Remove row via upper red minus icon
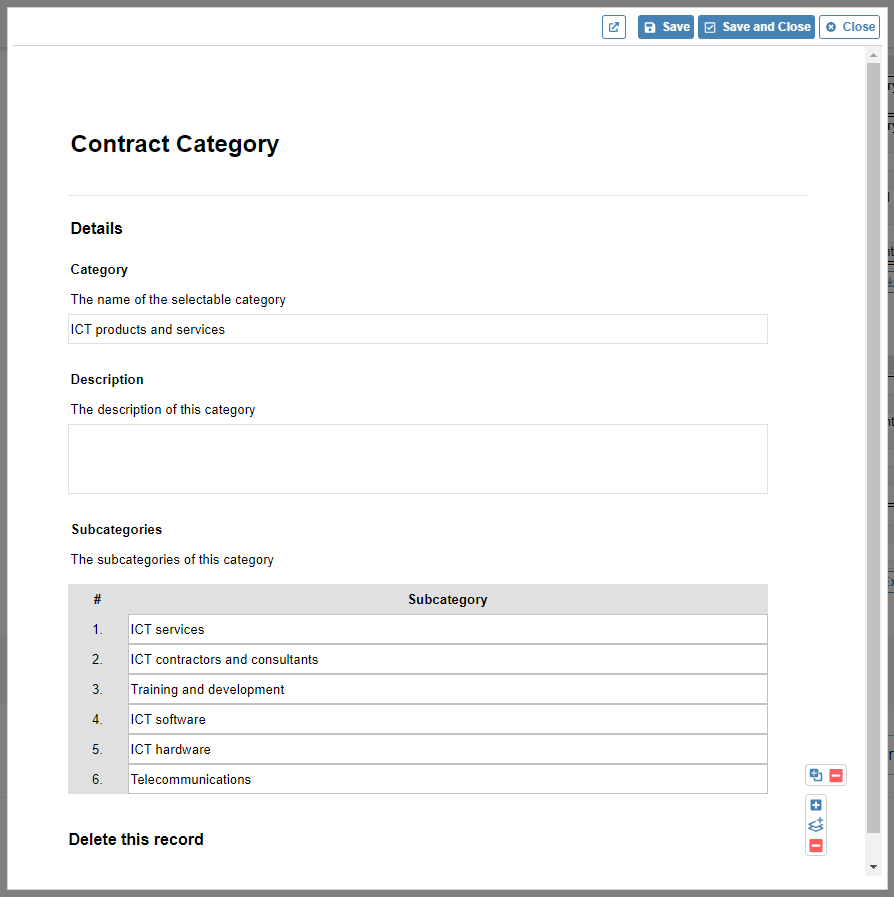The image size is (894, 897). coord(836,775)
